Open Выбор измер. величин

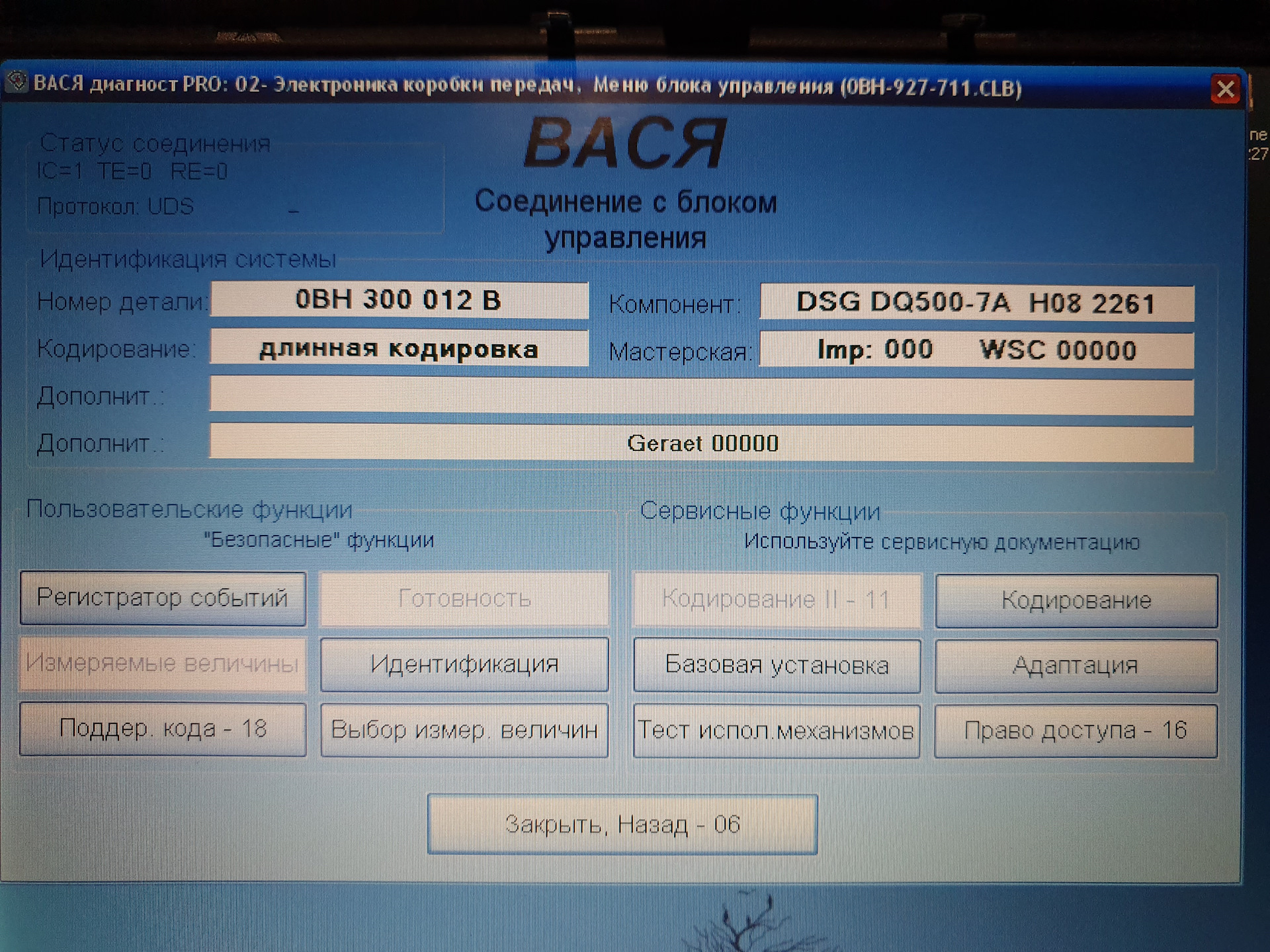point(464,730)
